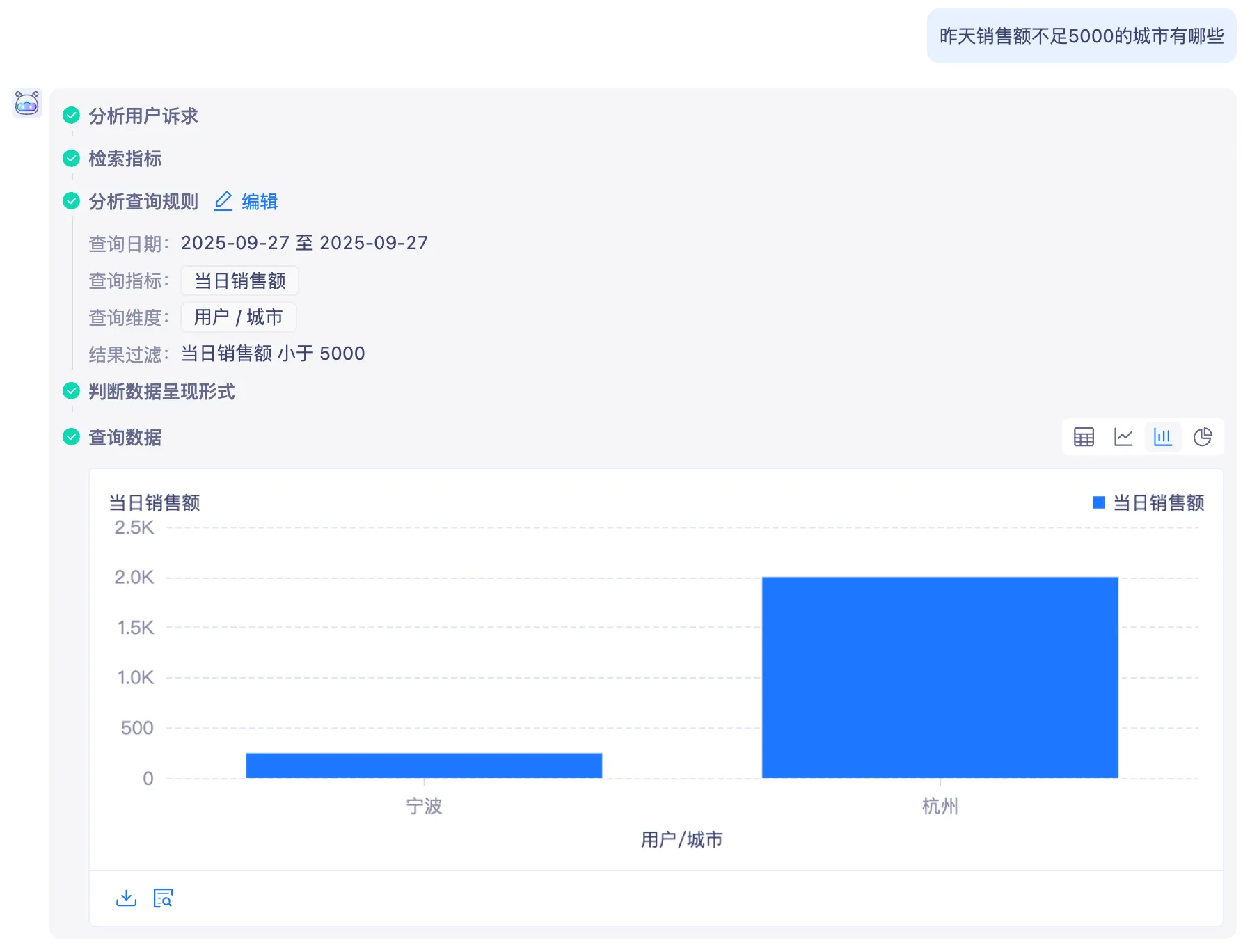
Task: Collapse the 查询数据 step
Action: point(125,438)
